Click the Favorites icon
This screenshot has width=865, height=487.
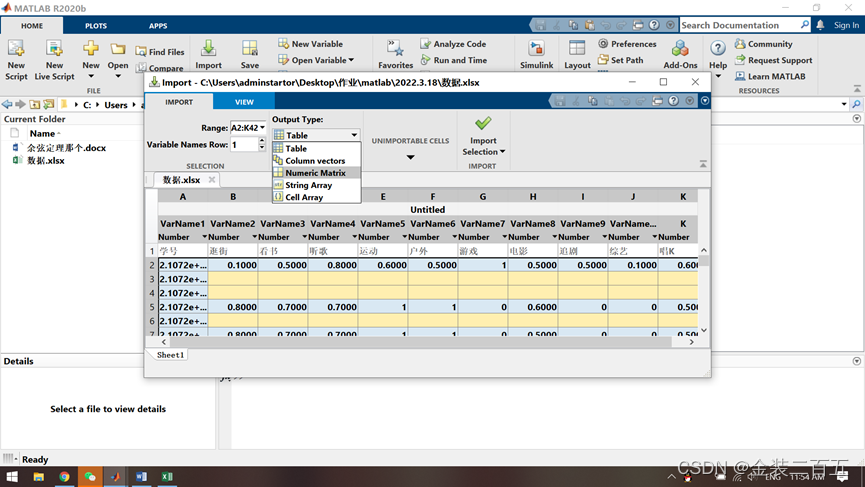coord(396,49)
